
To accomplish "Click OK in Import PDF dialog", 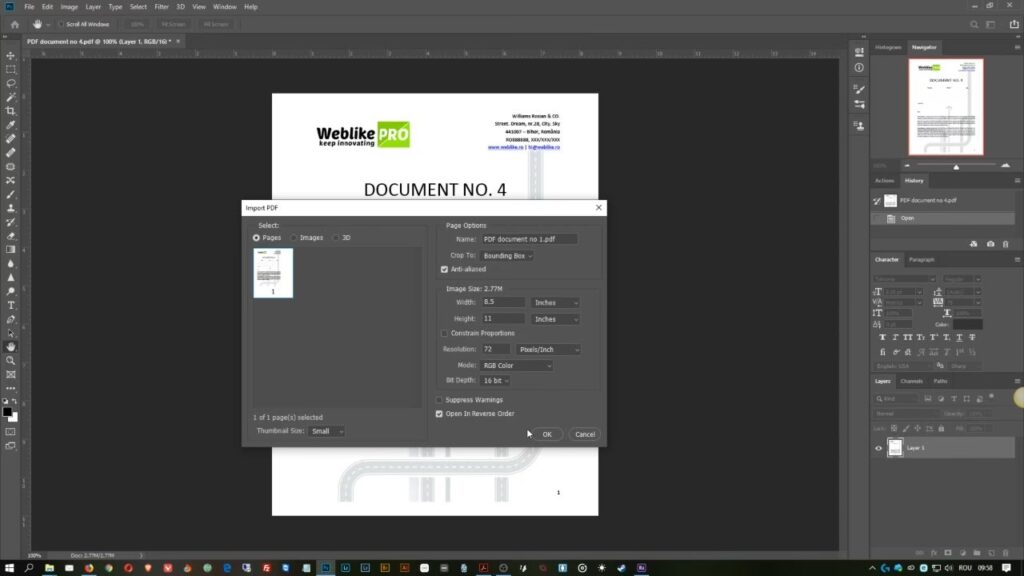I will [x=546, y=434].
